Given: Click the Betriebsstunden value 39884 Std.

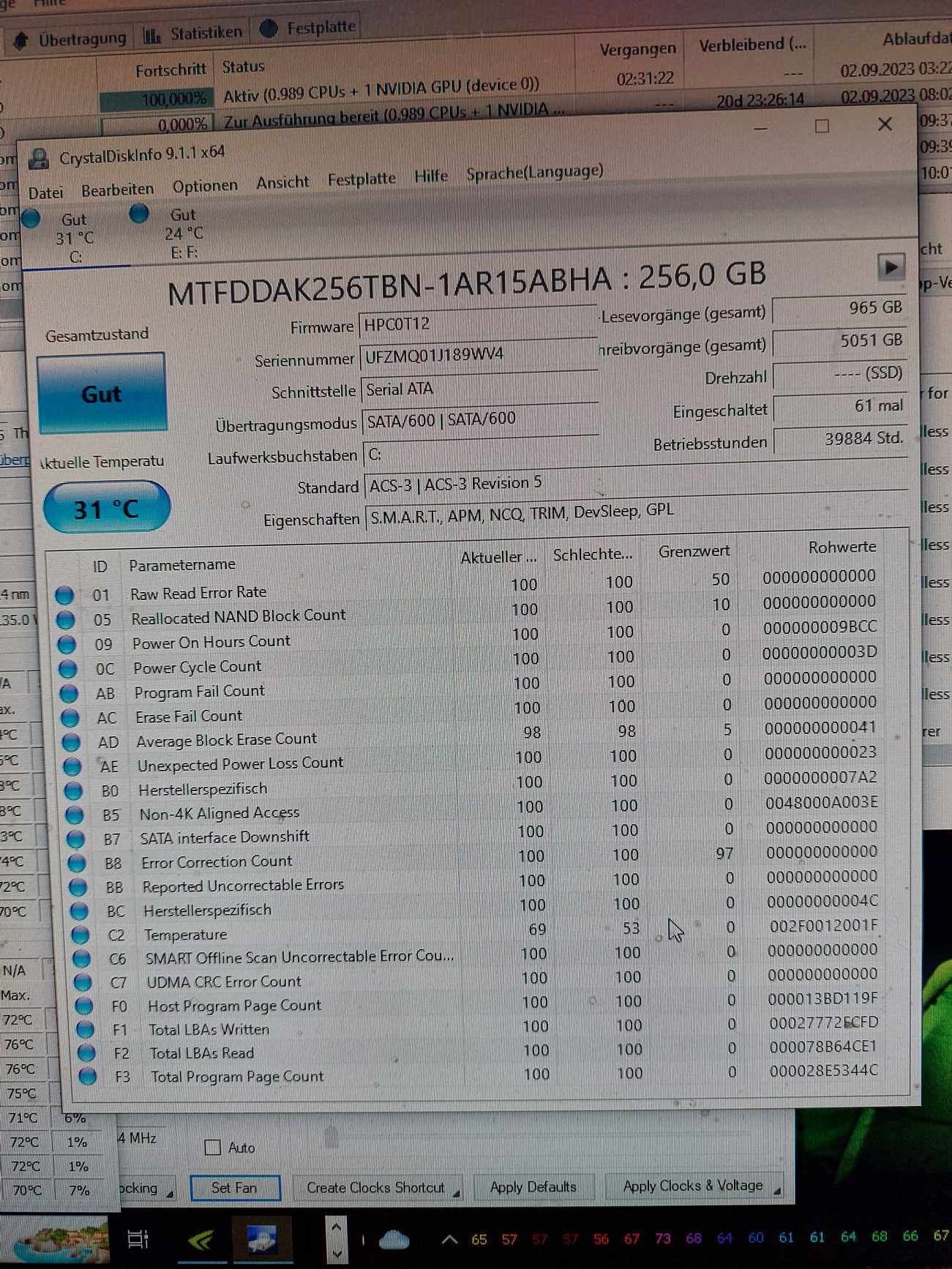Looking at the screenshot, I should coord(840,438).
